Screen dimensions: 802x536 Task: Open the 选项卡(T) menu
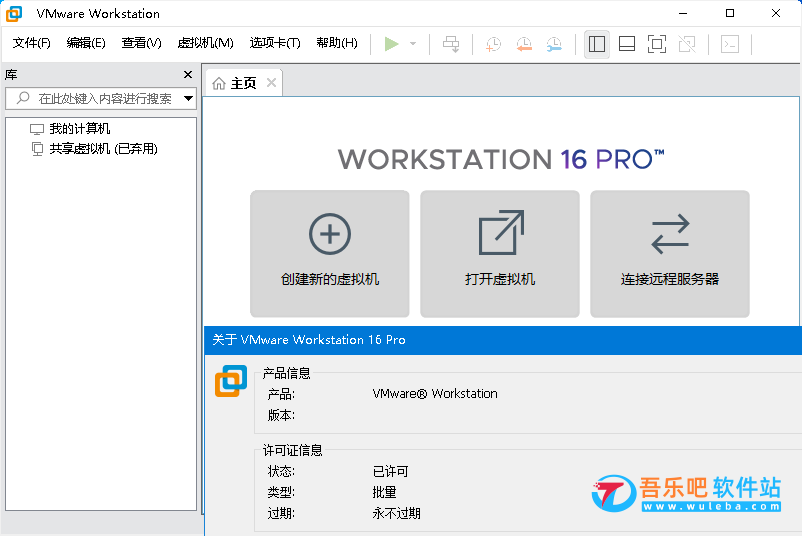[x=275, y=43]
